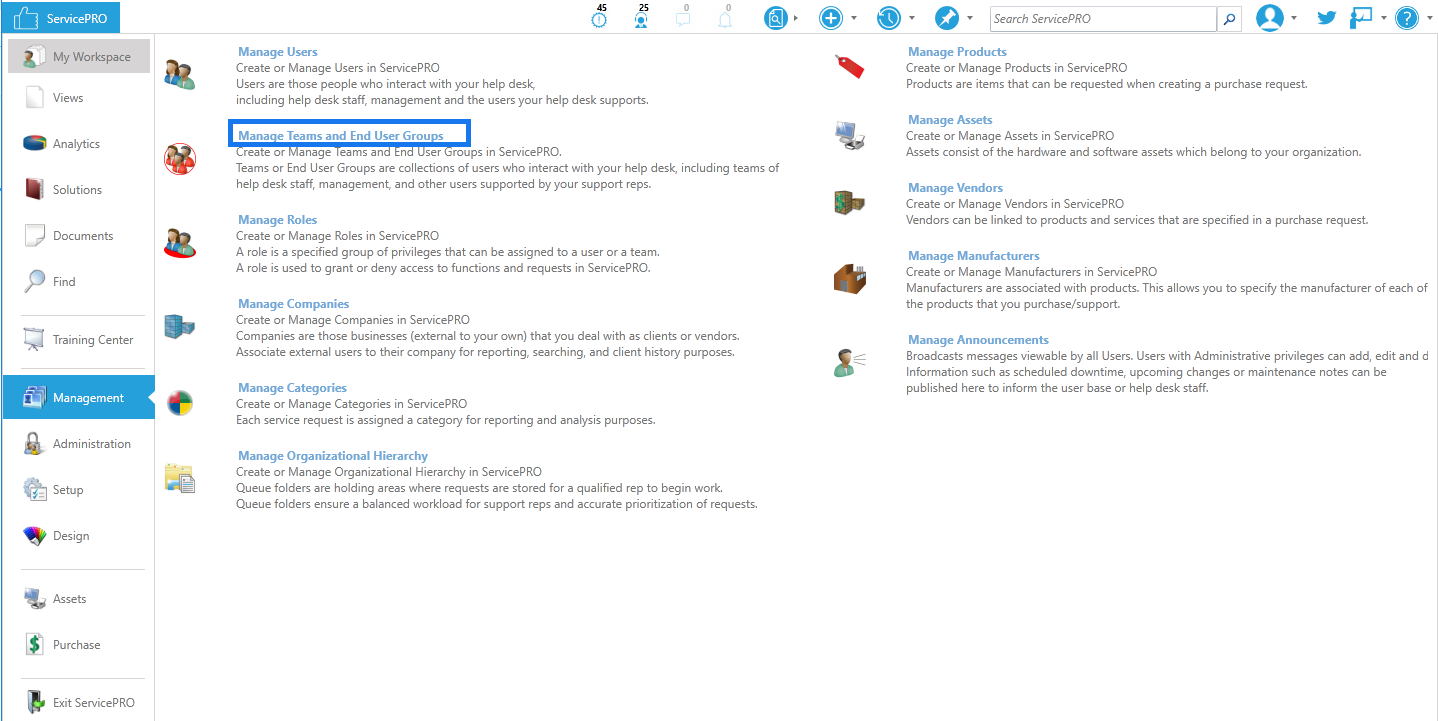Open My Workspace in sidebar
1438x721 pixels.
coord(79,57)
